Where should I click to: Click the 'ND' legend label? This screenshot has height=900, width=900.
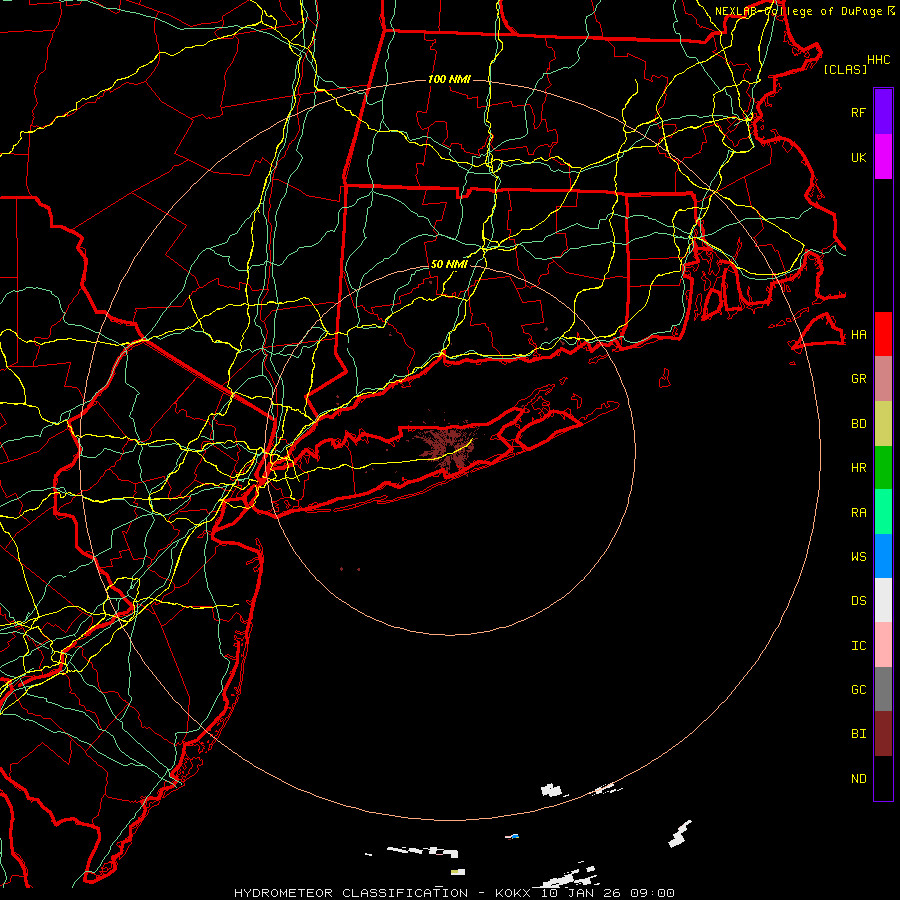pos(859,779)
